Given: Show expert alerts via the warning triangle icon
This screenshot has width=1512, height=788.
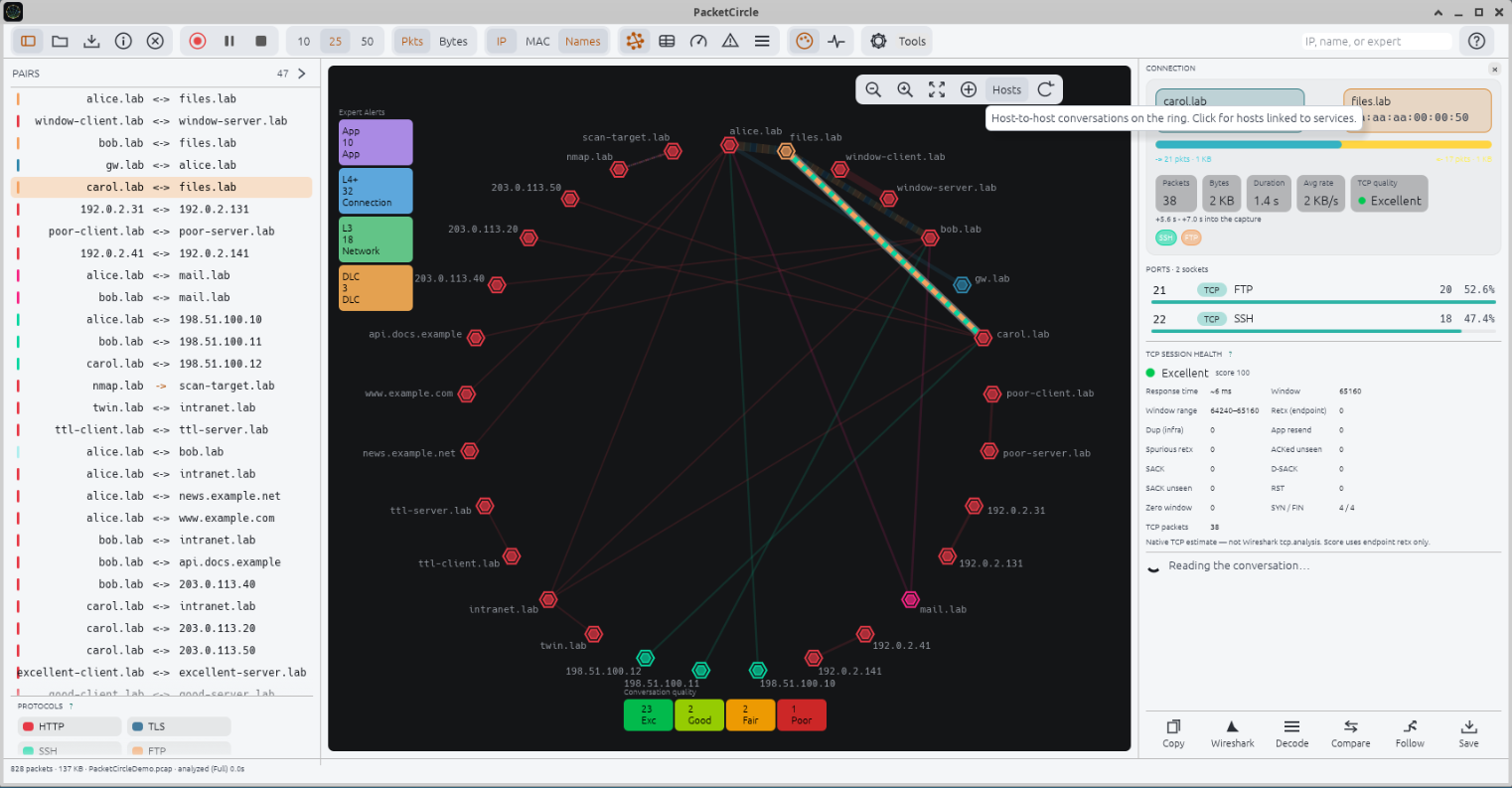Looking at the screenshot, I should coord(730,41).
